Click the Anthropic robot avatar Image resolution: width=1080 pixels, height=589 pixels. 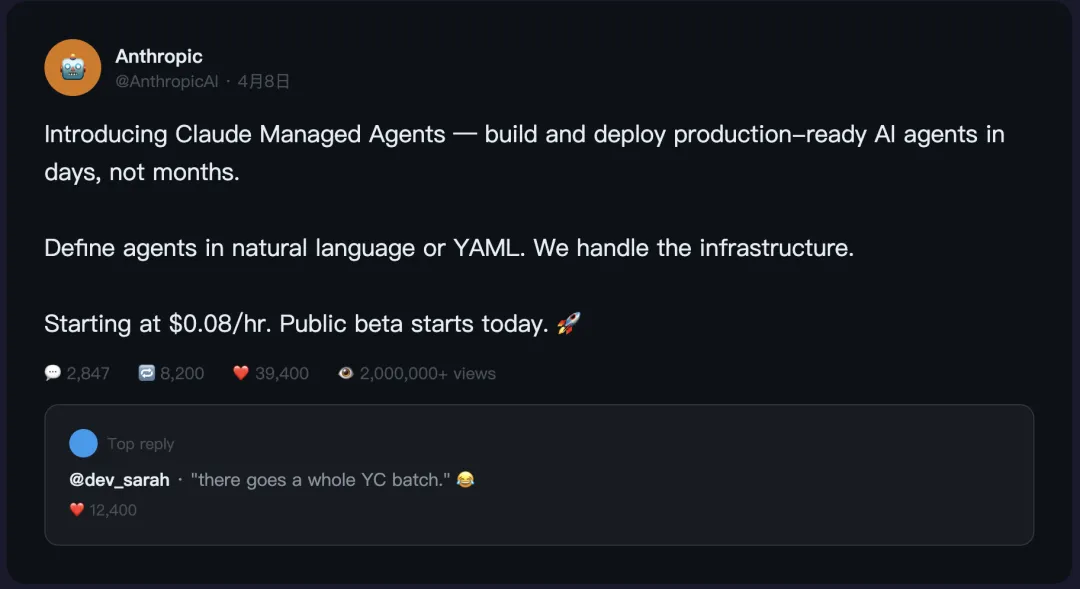click(73, 68)
